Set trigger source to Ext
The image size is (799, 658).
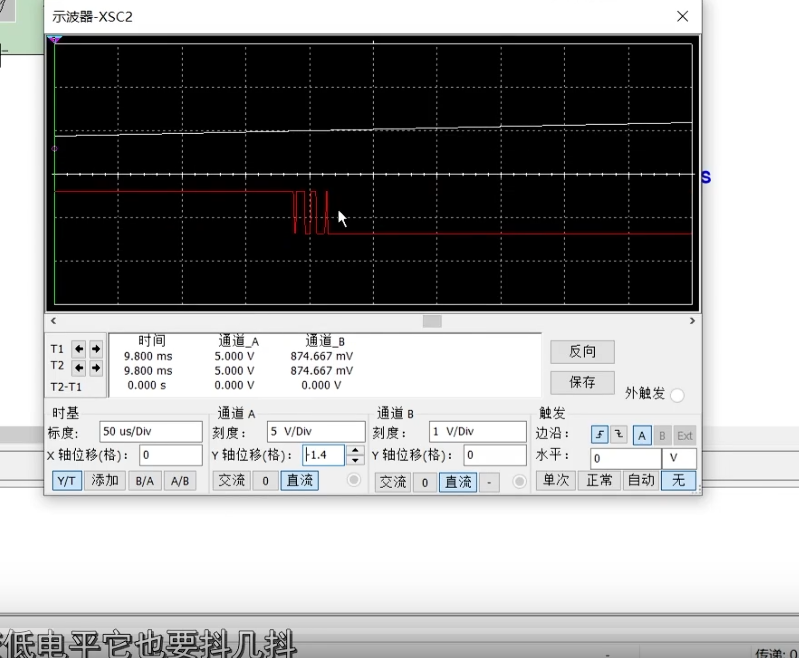[684, 435]
